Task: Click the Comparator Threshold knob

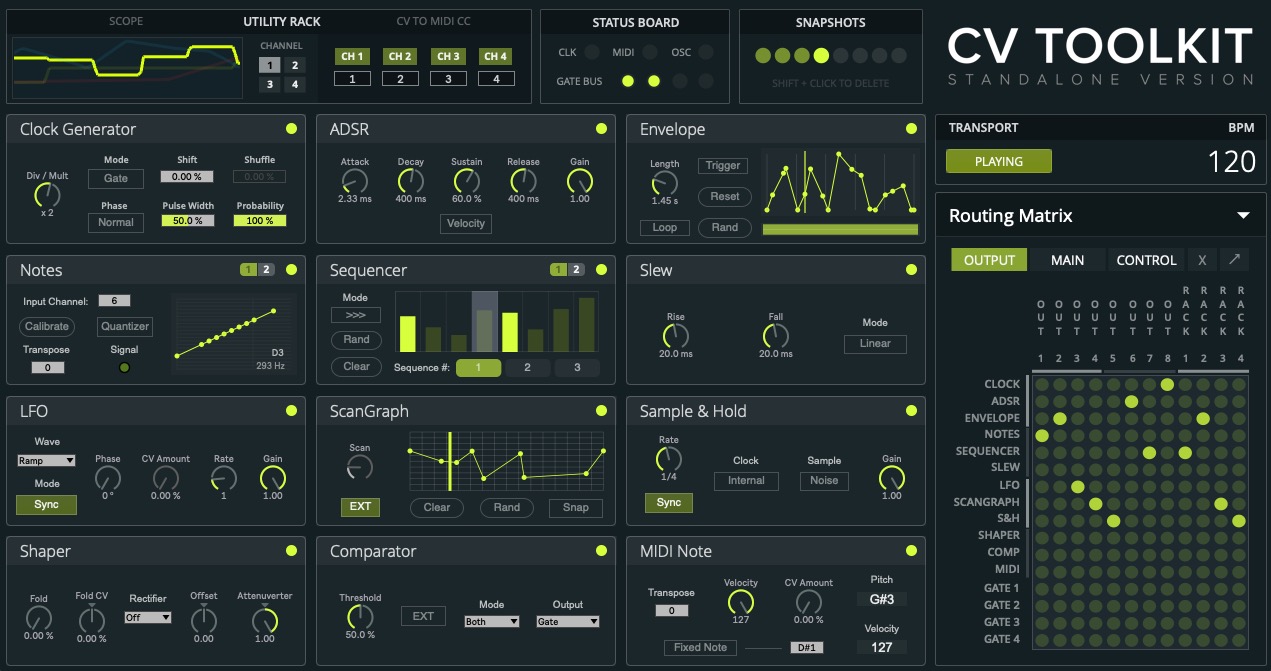Action: click(359, 616)
